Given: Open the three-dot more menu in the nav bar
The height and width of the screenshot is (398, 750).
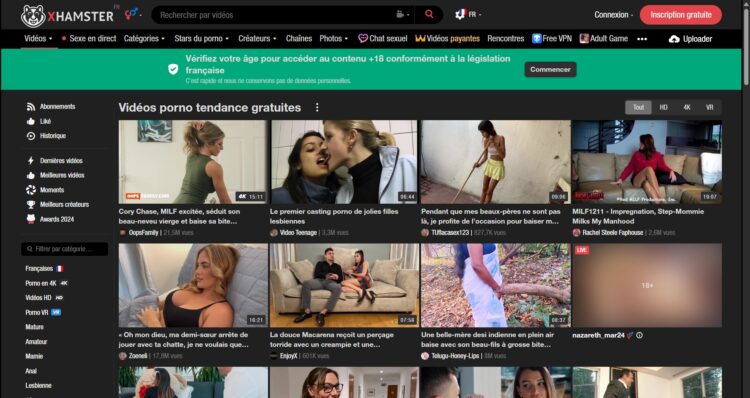Looking at the screenshot, I should click(642, 39).
